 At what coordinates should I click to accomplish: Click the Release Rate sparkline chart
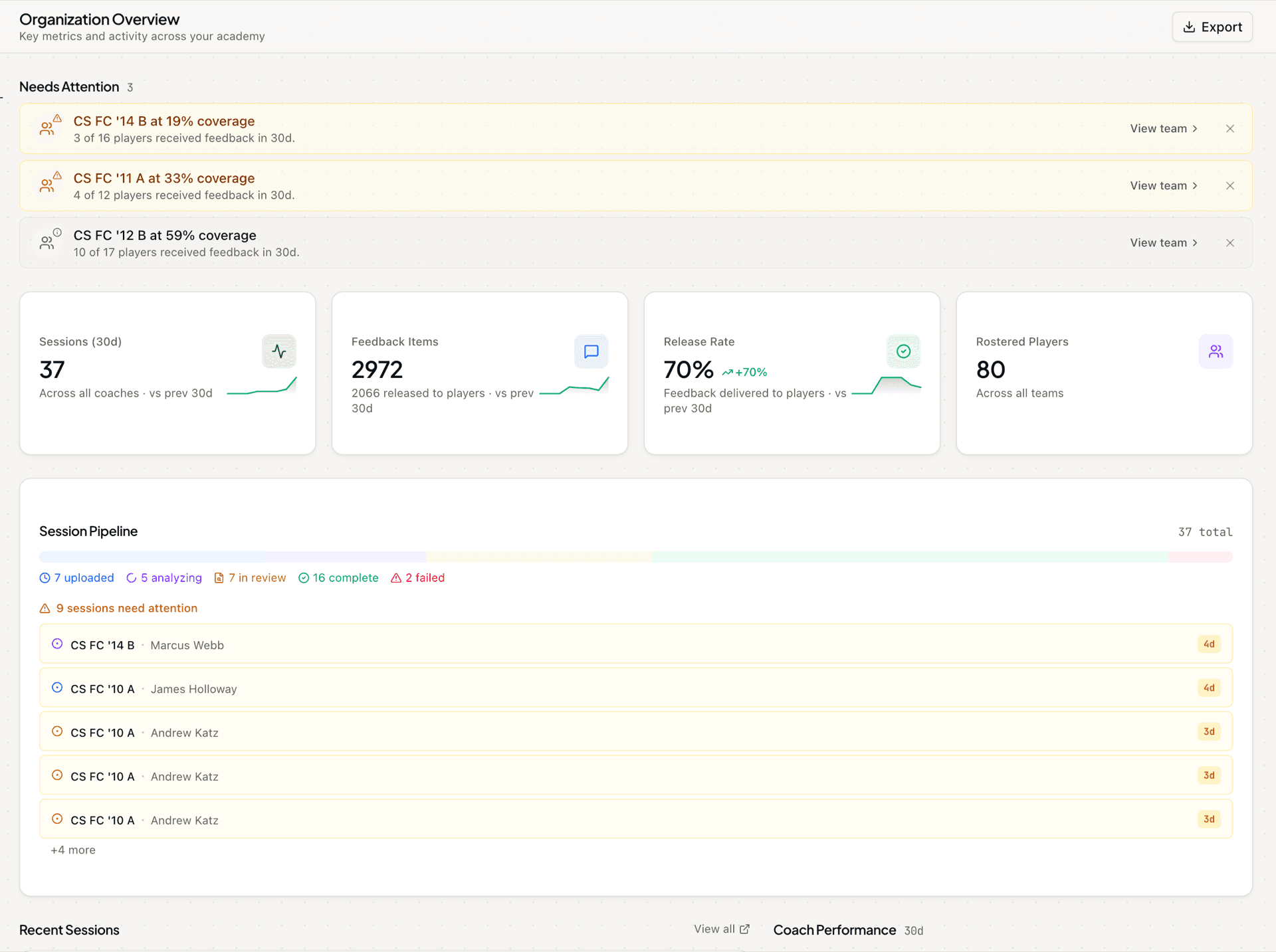pyautogui.click(x=887, y=386)
